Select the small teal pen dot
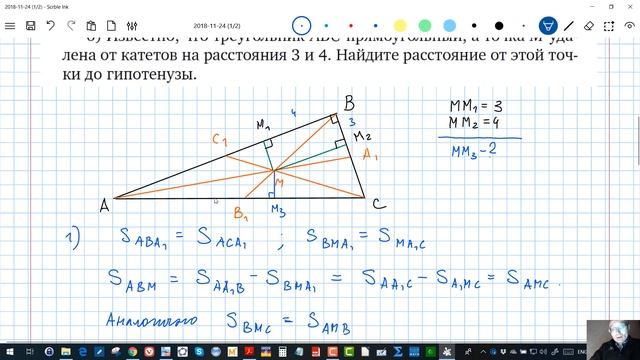This screenshot has width=640, height=360. (326, 26)
